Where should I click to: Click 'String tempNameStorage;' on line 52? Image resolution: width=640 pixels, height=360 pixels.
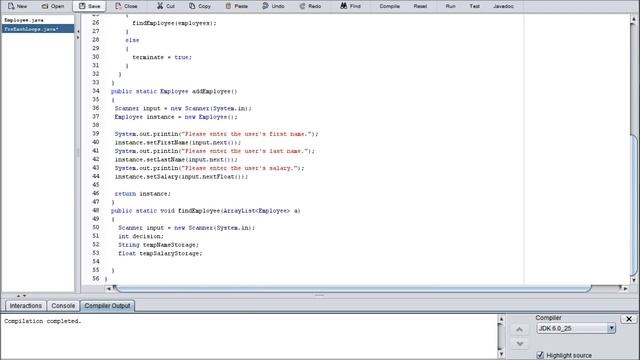pos(158,245)
